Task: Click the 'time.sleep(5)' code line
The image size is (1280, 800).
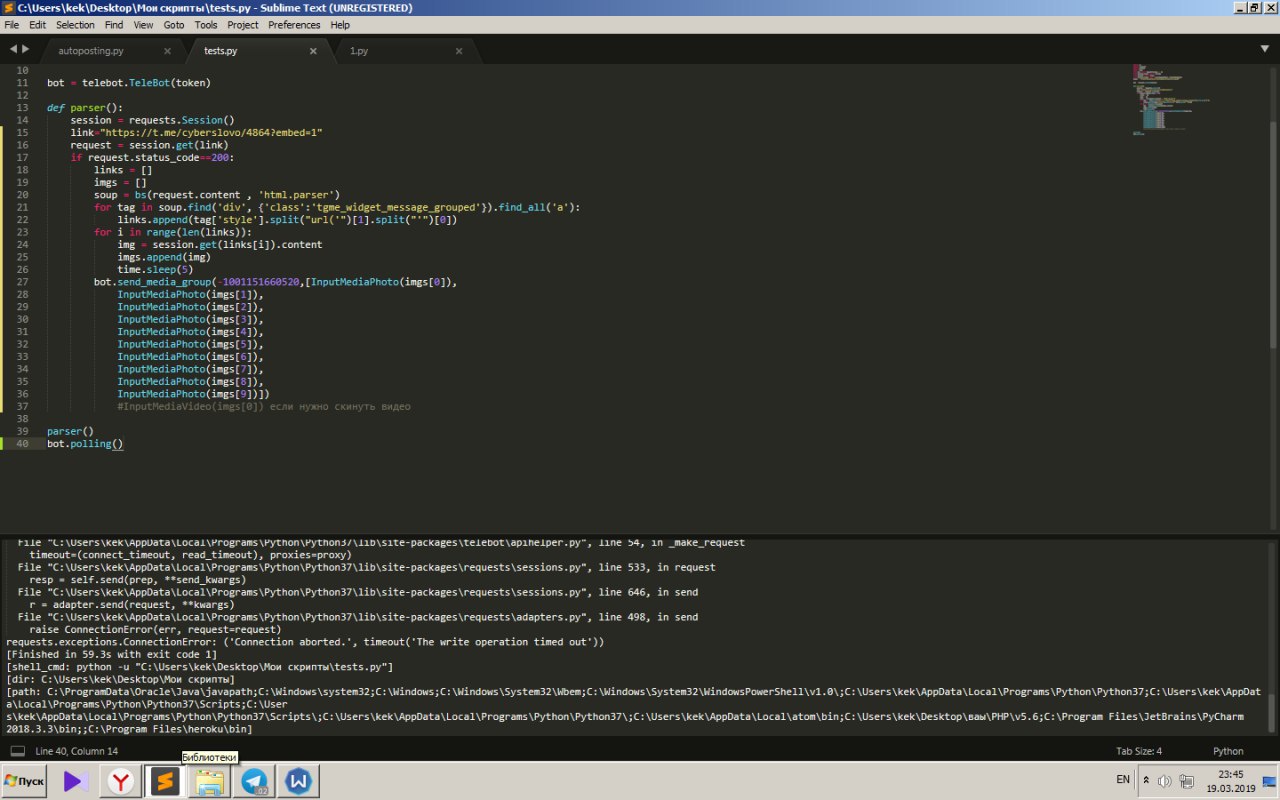Action: pyautogui.click(x=155, y=269)
